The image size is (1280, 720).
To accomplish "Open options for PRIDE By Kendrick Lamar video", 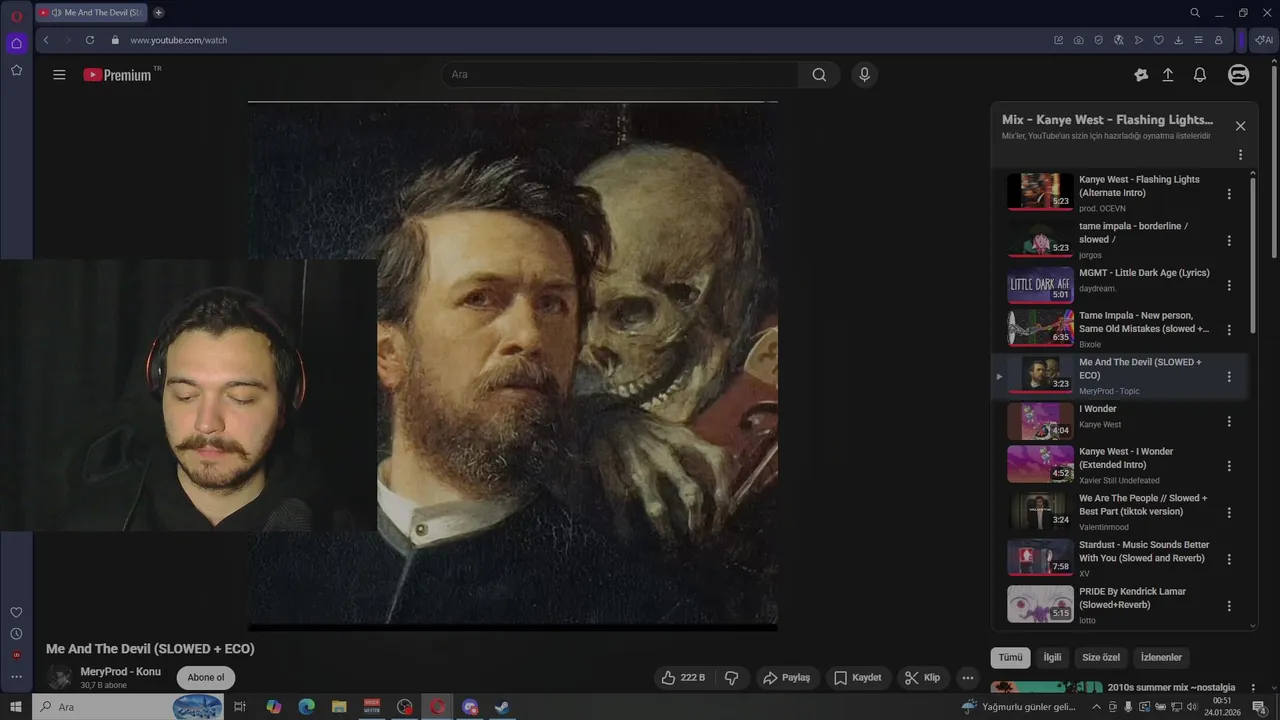I will tap(1229, 606).
